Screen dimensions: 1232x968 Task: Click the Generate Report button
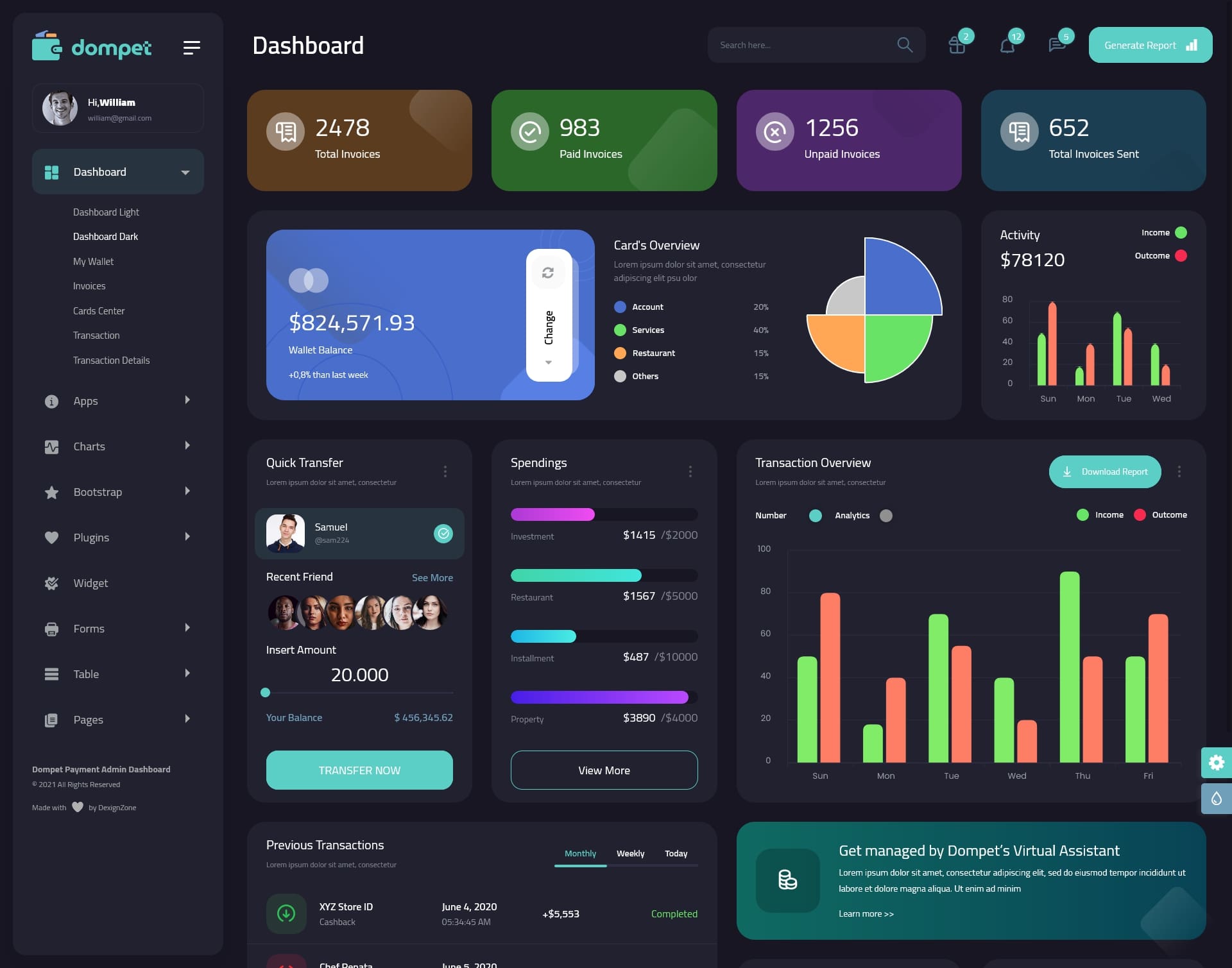point(1150,45)
